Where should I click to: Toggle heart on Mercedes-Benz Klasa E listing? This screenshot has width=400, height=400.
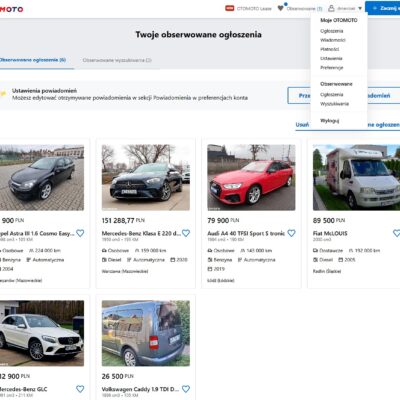pyautogui.click(x=186, y=233)
